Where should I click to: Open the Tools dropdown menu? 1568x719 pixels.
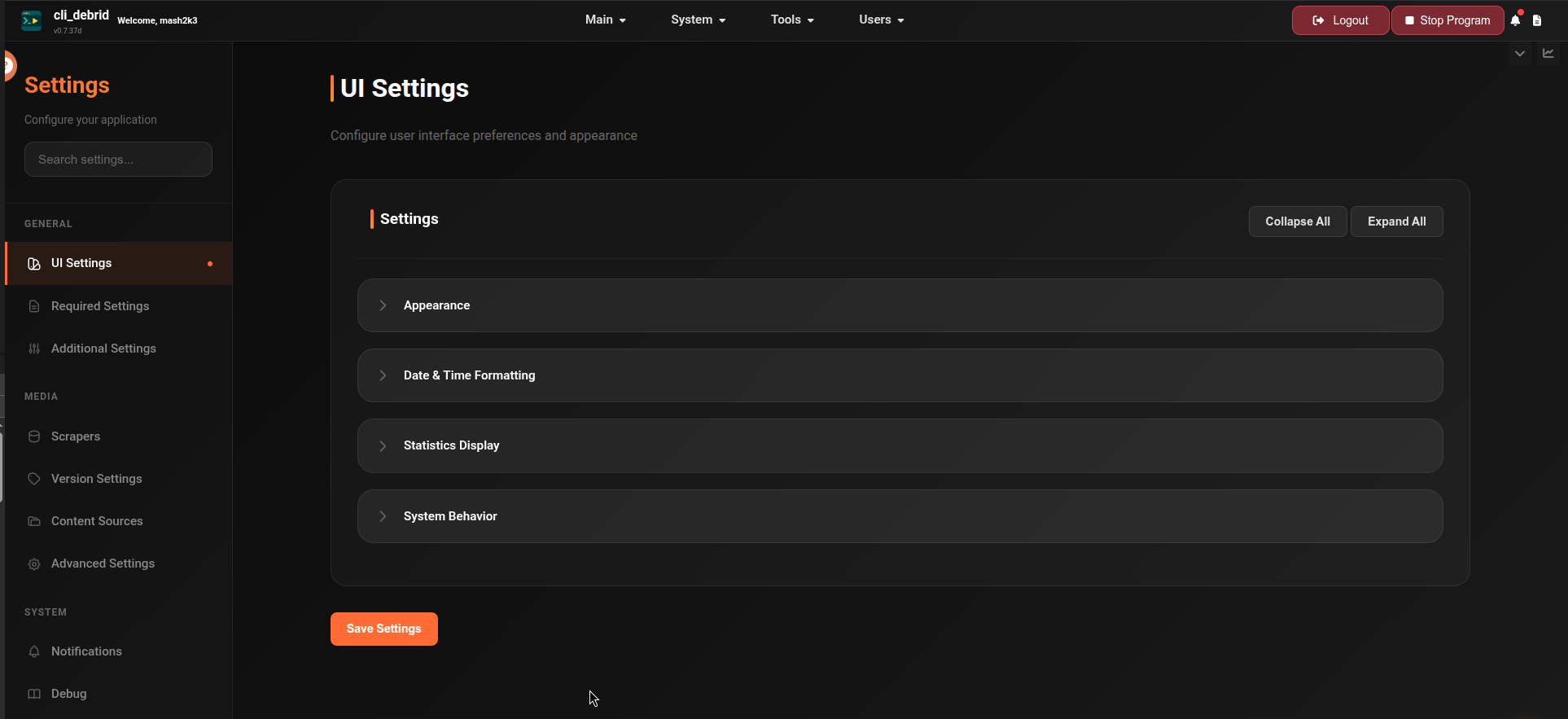pyautogui.click(x=792, y=20)
